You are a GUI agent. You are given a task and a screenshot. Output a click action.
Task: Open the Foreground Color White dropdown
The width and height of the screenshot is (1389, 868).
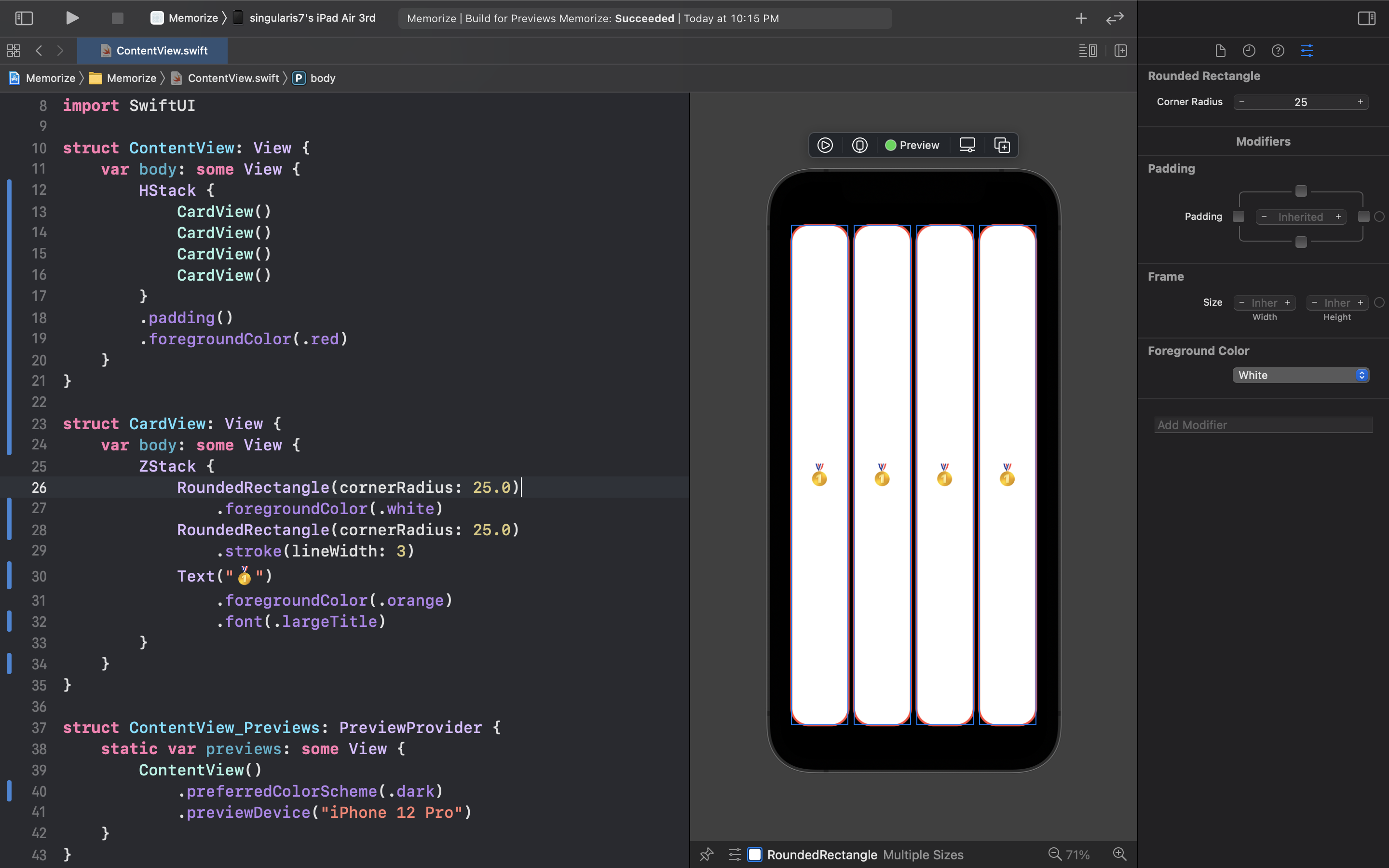[1301, 375]
